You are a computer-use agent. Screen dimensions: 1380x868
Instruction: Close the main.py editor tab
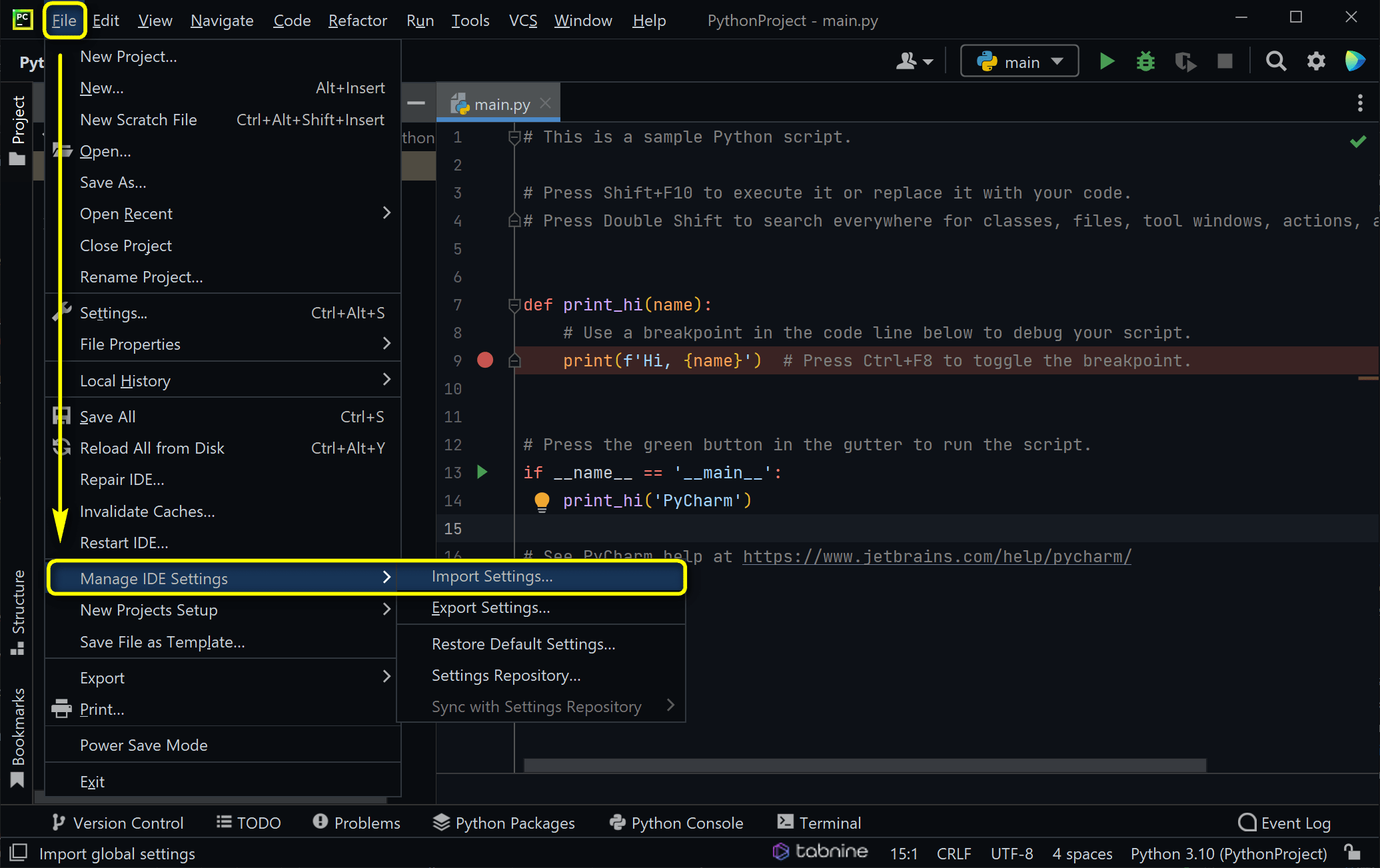tap(546, 103)
